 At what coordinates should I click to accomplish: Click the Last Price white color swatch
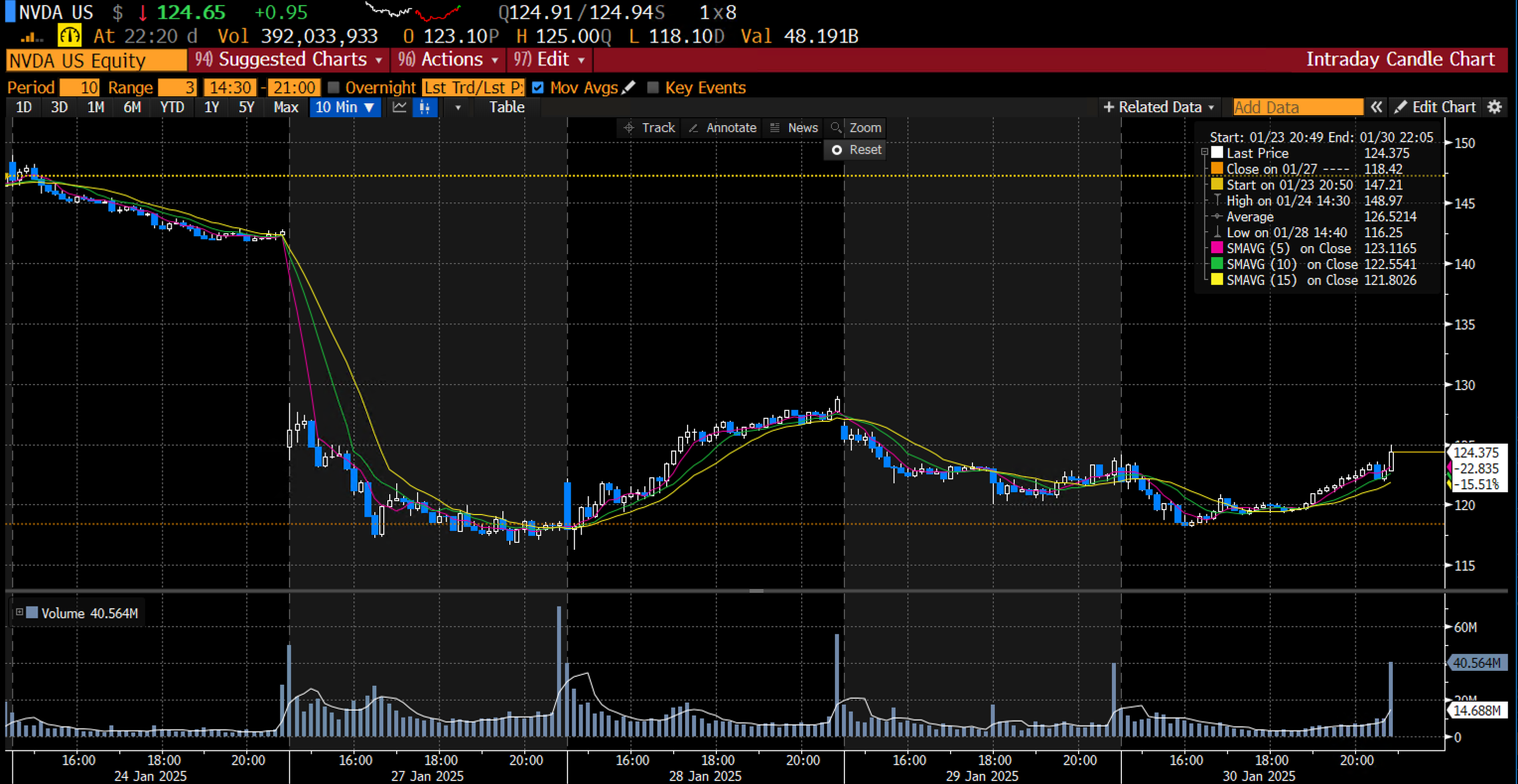(1216, 153)
